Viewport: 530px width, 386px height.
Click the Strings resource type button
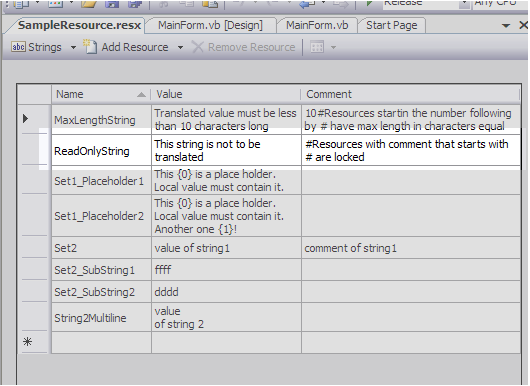click(x=37, y=47)
